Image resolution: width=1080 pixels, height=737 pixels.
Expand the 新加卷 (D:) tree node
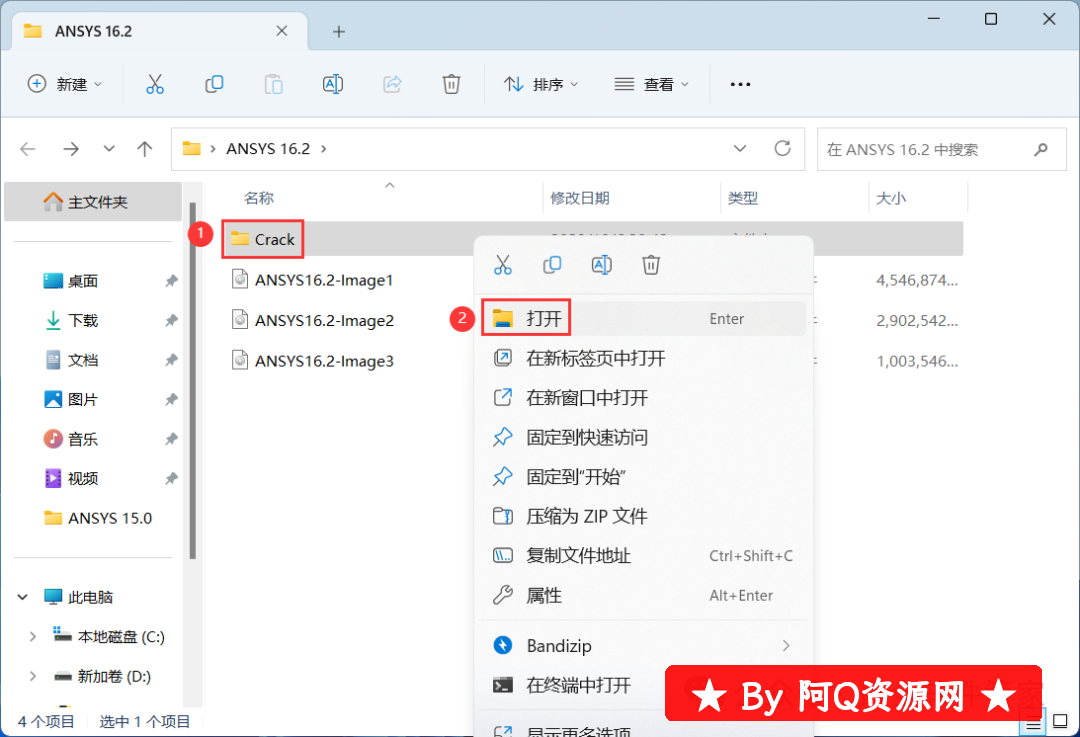(32, 676)
